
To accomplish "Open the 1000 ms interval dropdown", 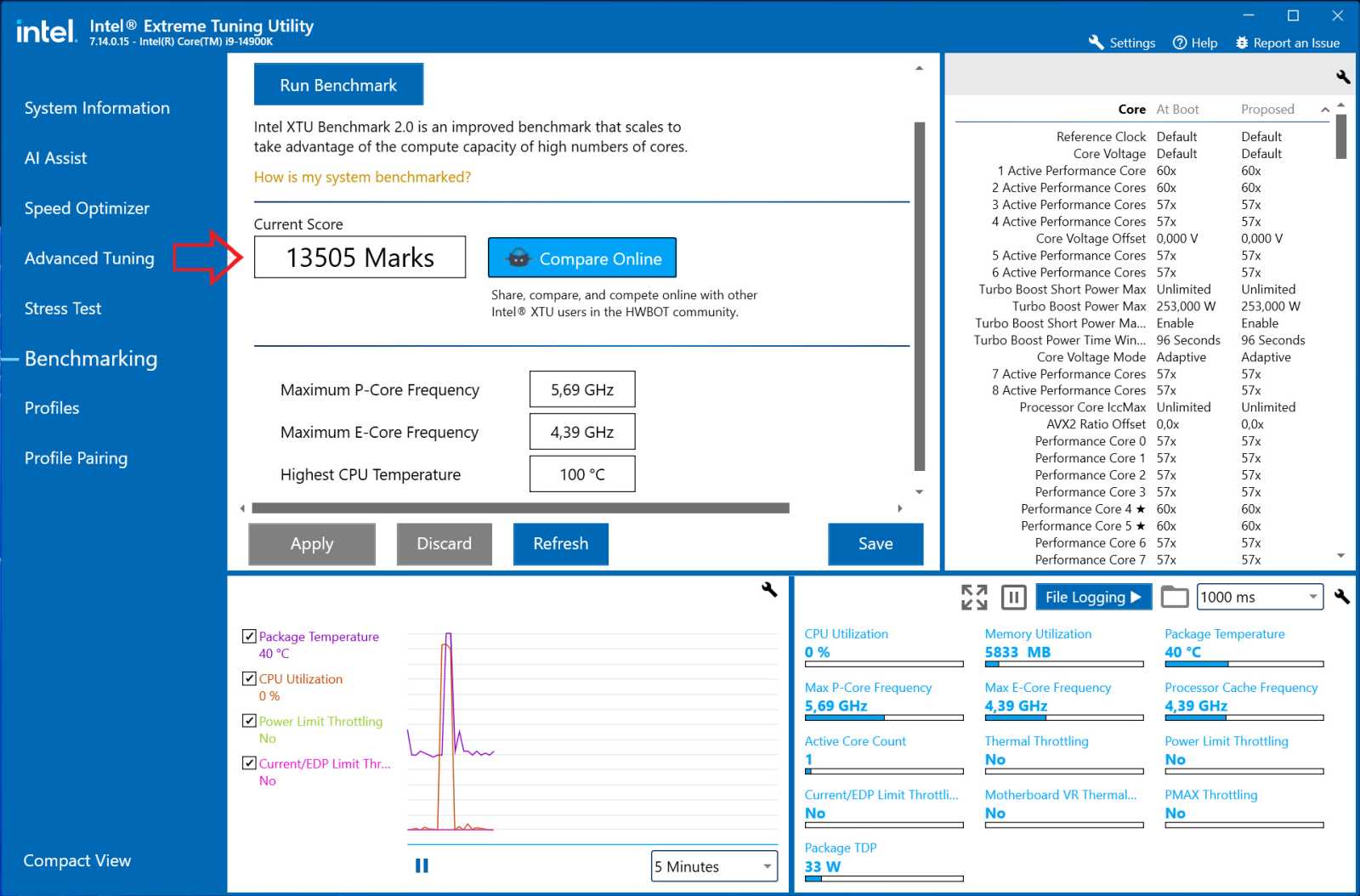I will [1260, 597].
